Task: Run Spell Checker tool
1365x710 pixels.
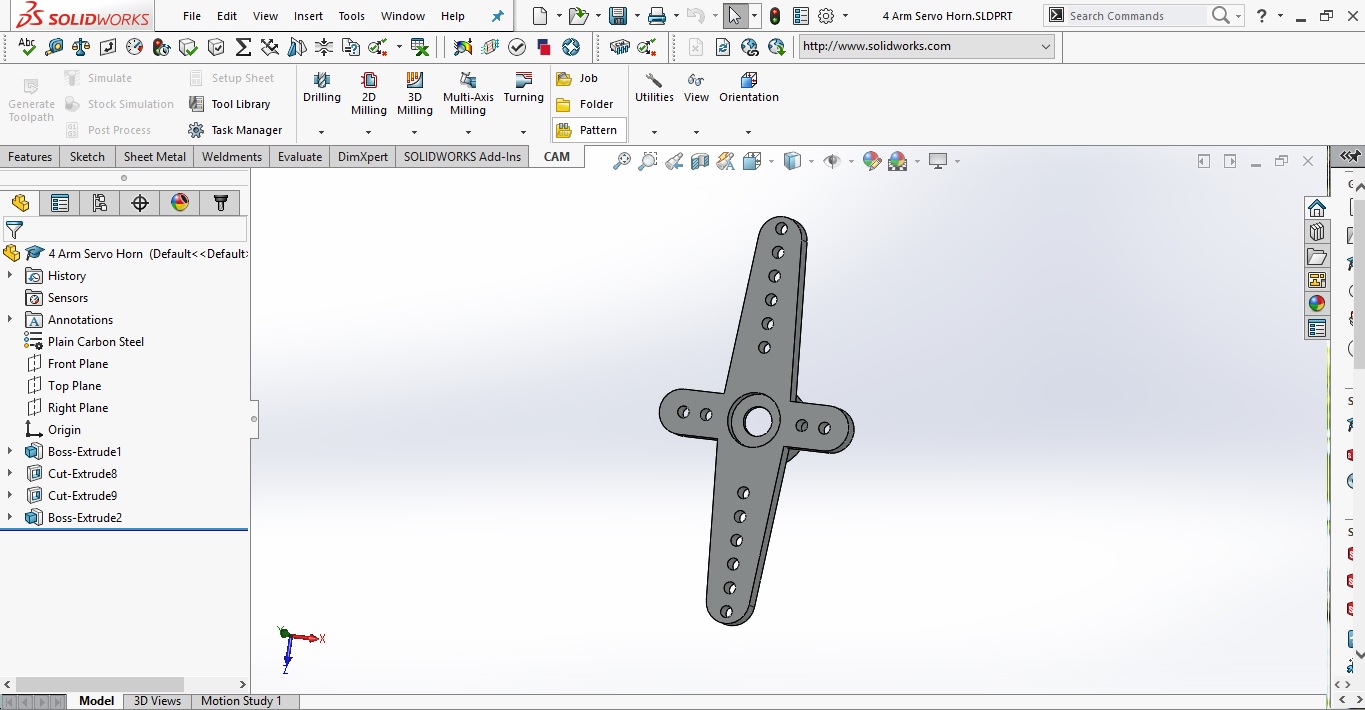Action: 27,47
